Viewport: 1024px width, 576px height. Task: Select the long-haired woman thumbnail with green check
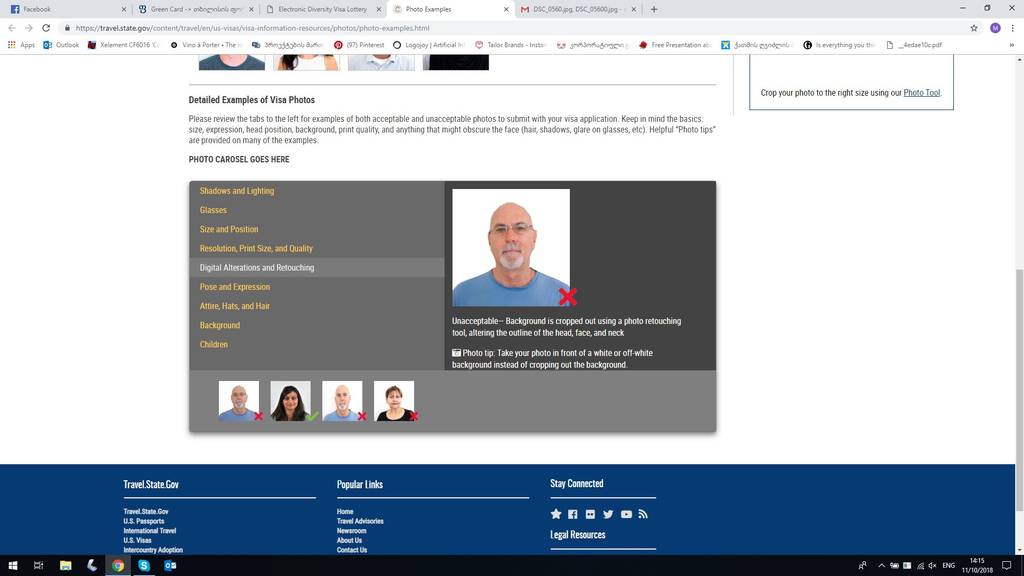[x=291, y=401]
